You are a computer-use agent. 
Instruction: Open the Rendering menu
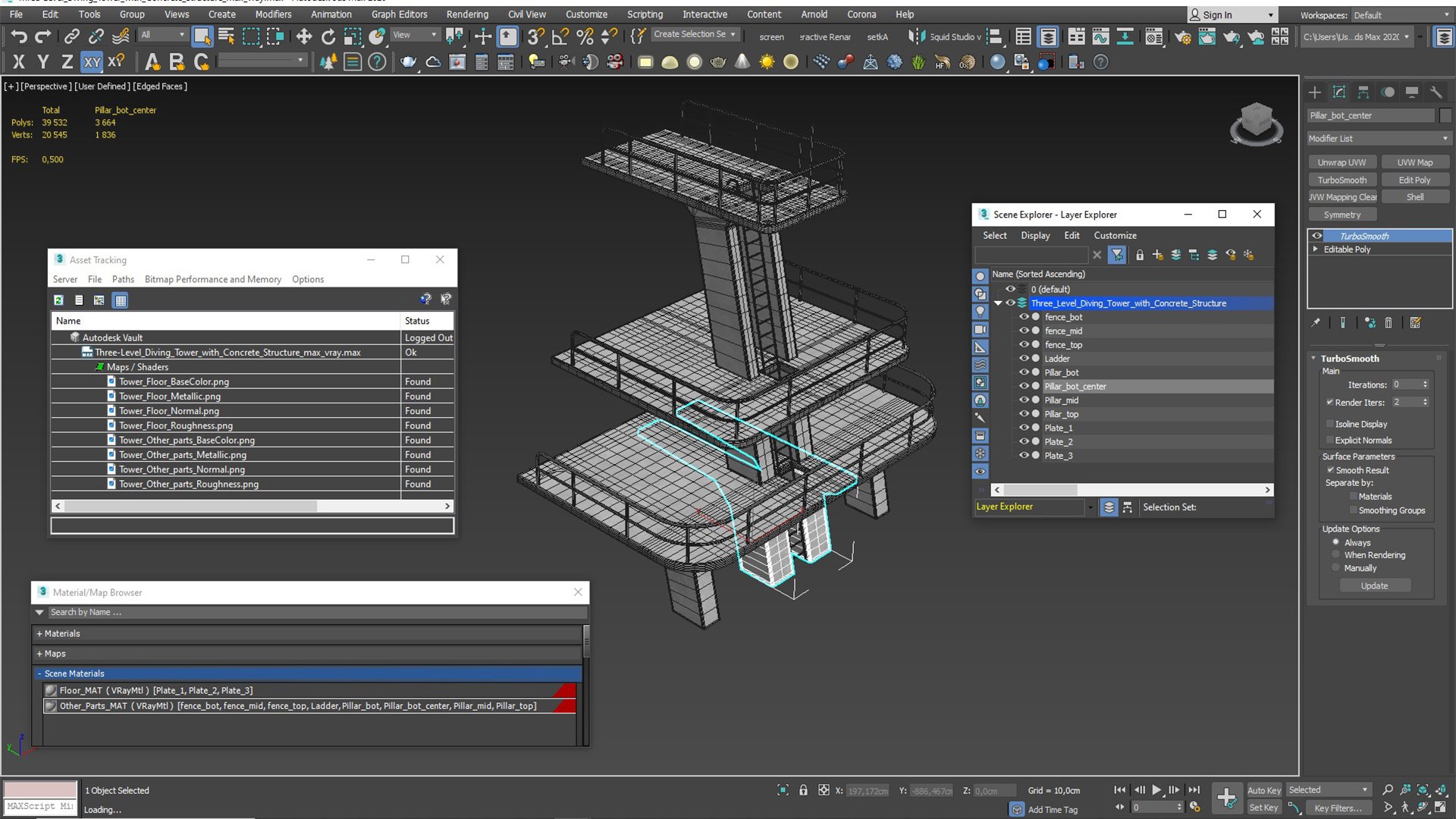467,14
